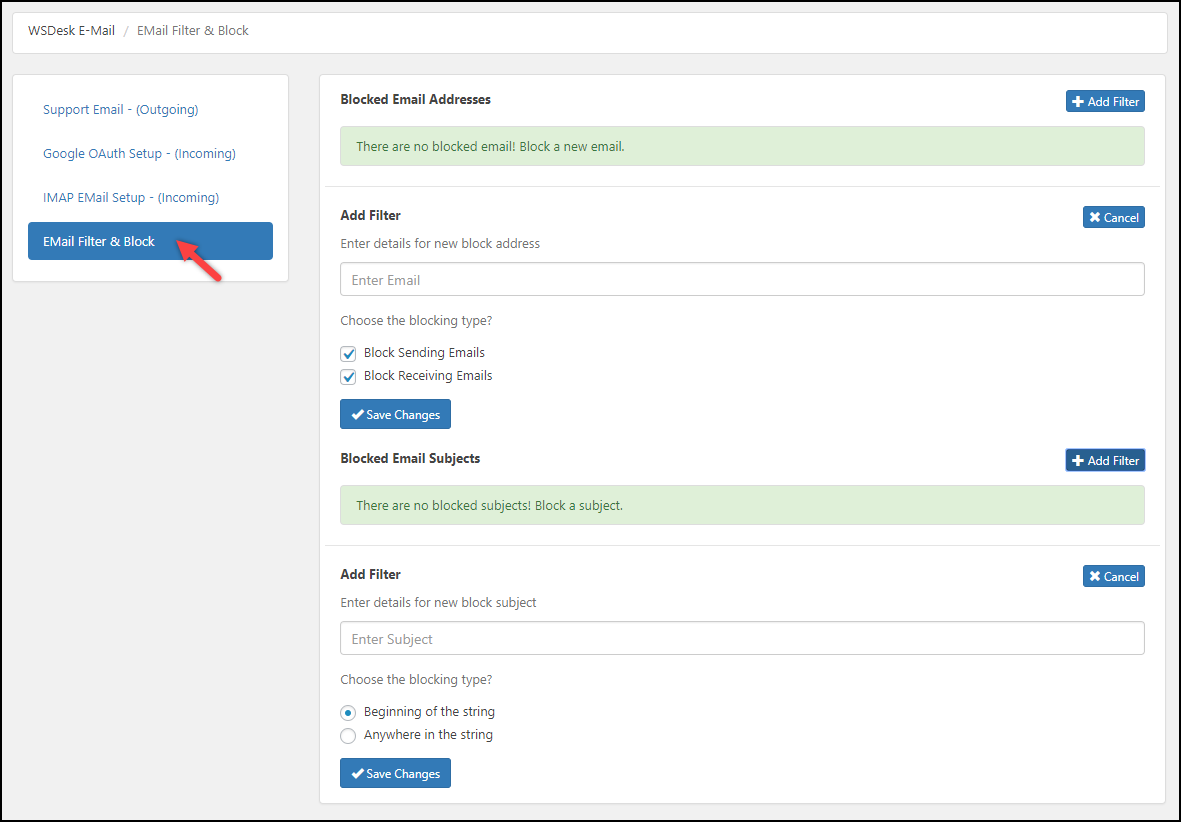Cancel the new block address filter
Screen dimensions: 1181x822
(x=1113, y=217)
